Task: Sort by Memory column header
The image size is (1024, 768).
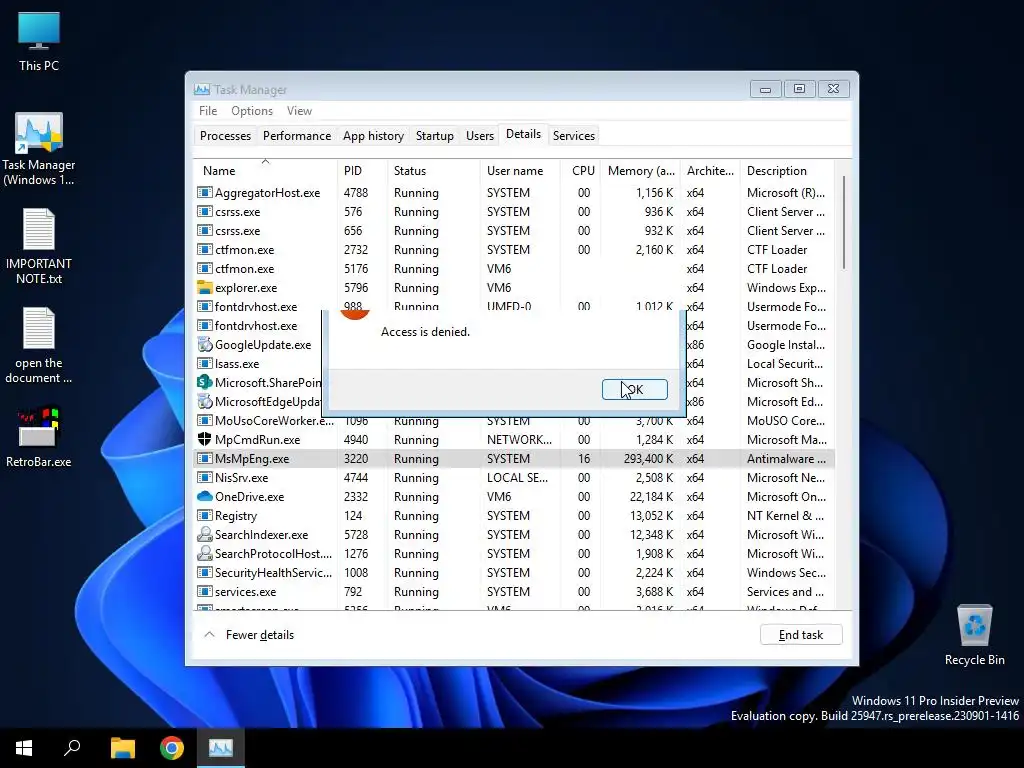Action: click(x=641, y=170)
